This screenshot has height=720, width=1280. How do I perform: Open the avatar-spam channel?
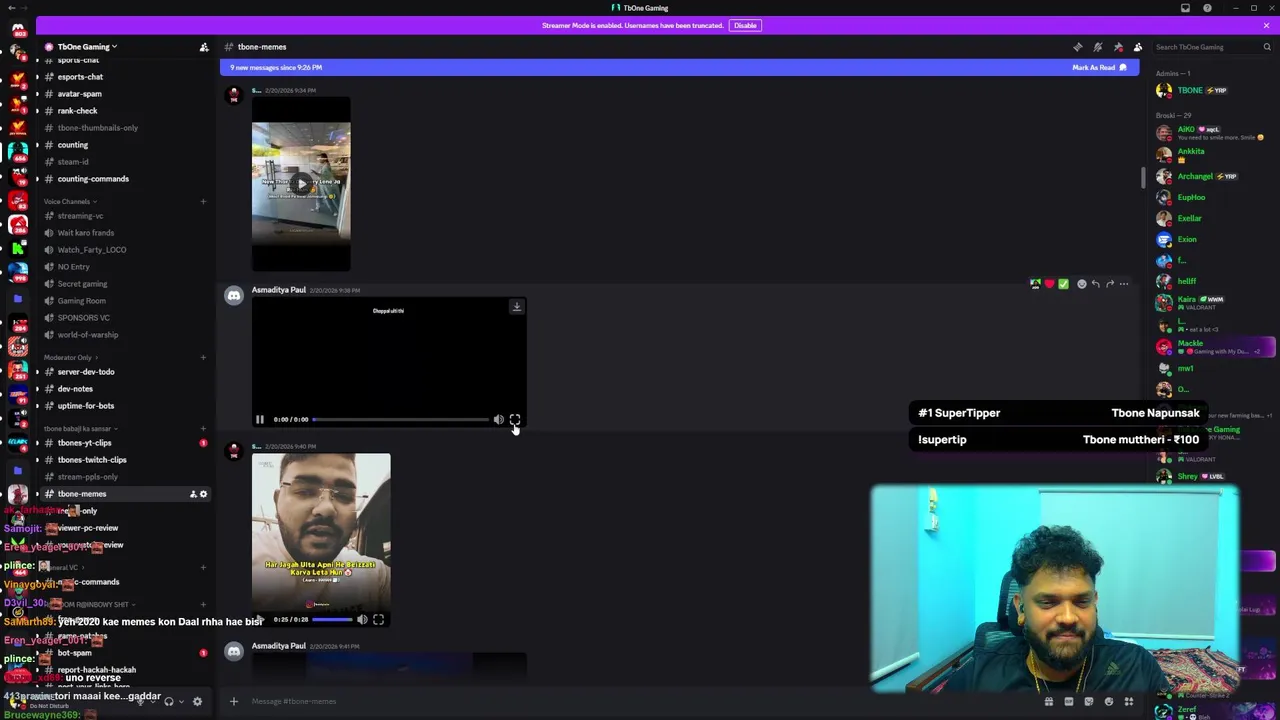79,94
